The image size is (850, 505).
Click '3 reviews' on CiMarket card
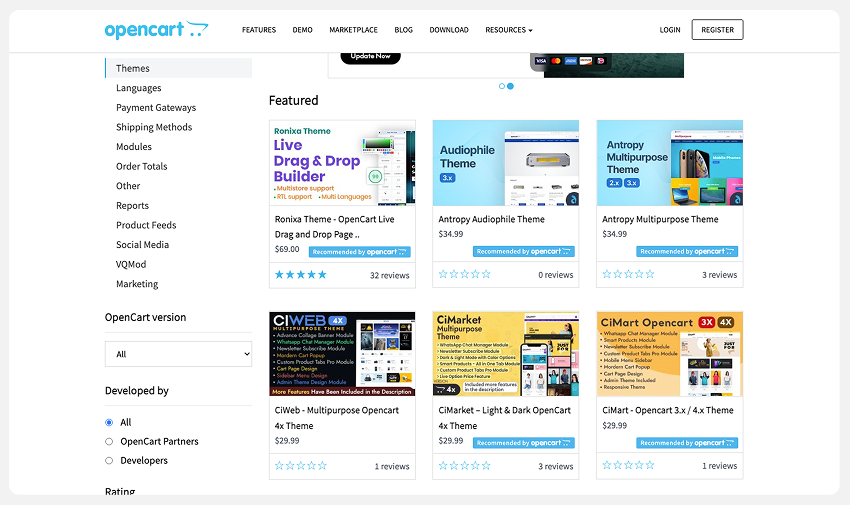coord(556,466)
